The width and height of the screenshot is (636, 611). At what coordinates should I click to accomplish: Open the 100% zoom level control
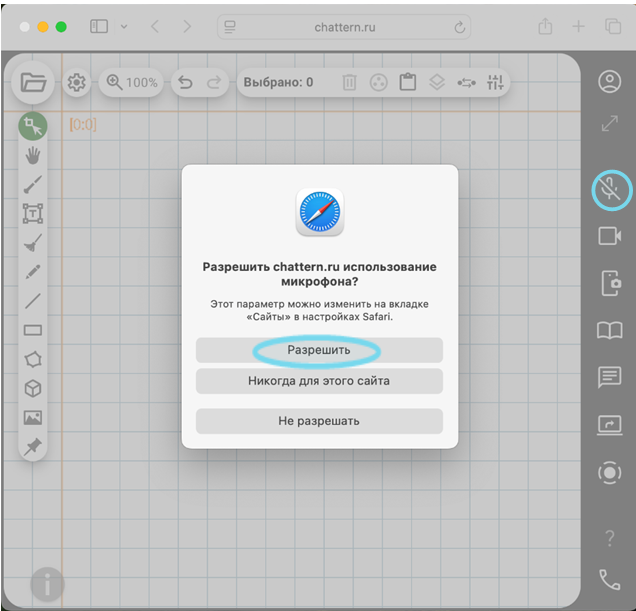[x=133, y=82]
